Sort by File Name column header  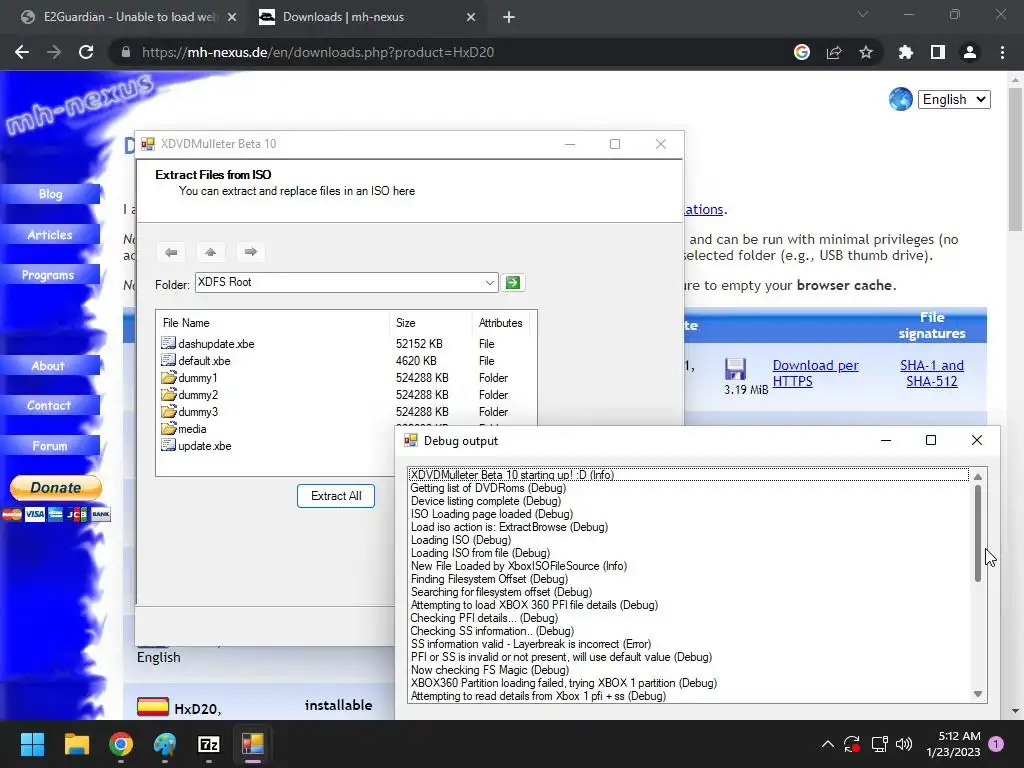(x=273, y=323)
